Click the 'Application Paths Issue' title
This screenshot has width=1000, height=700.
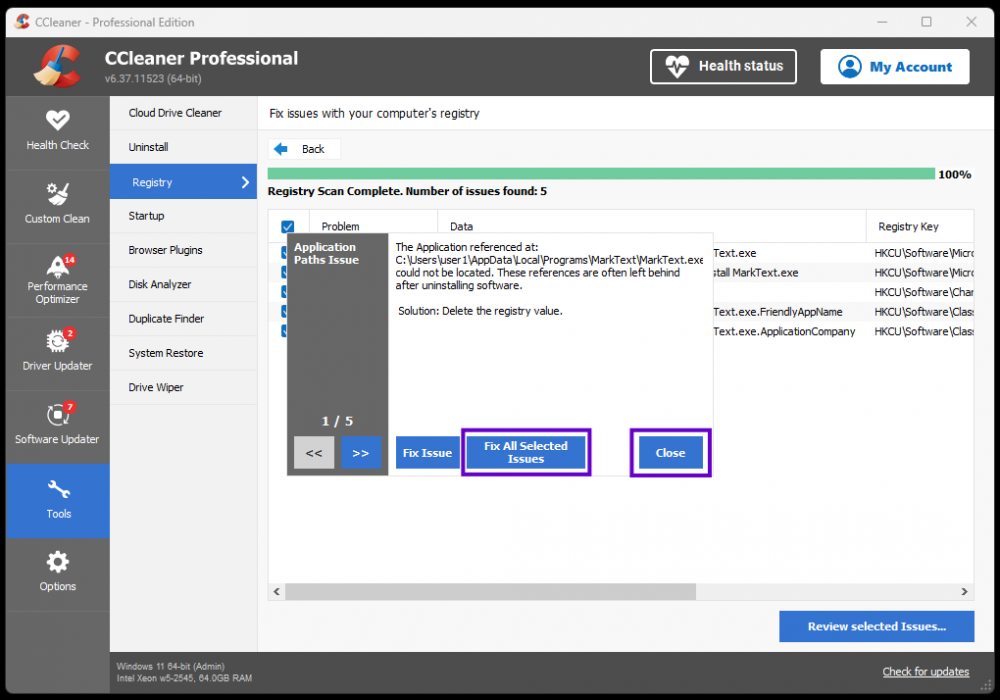tap(326, 254)
